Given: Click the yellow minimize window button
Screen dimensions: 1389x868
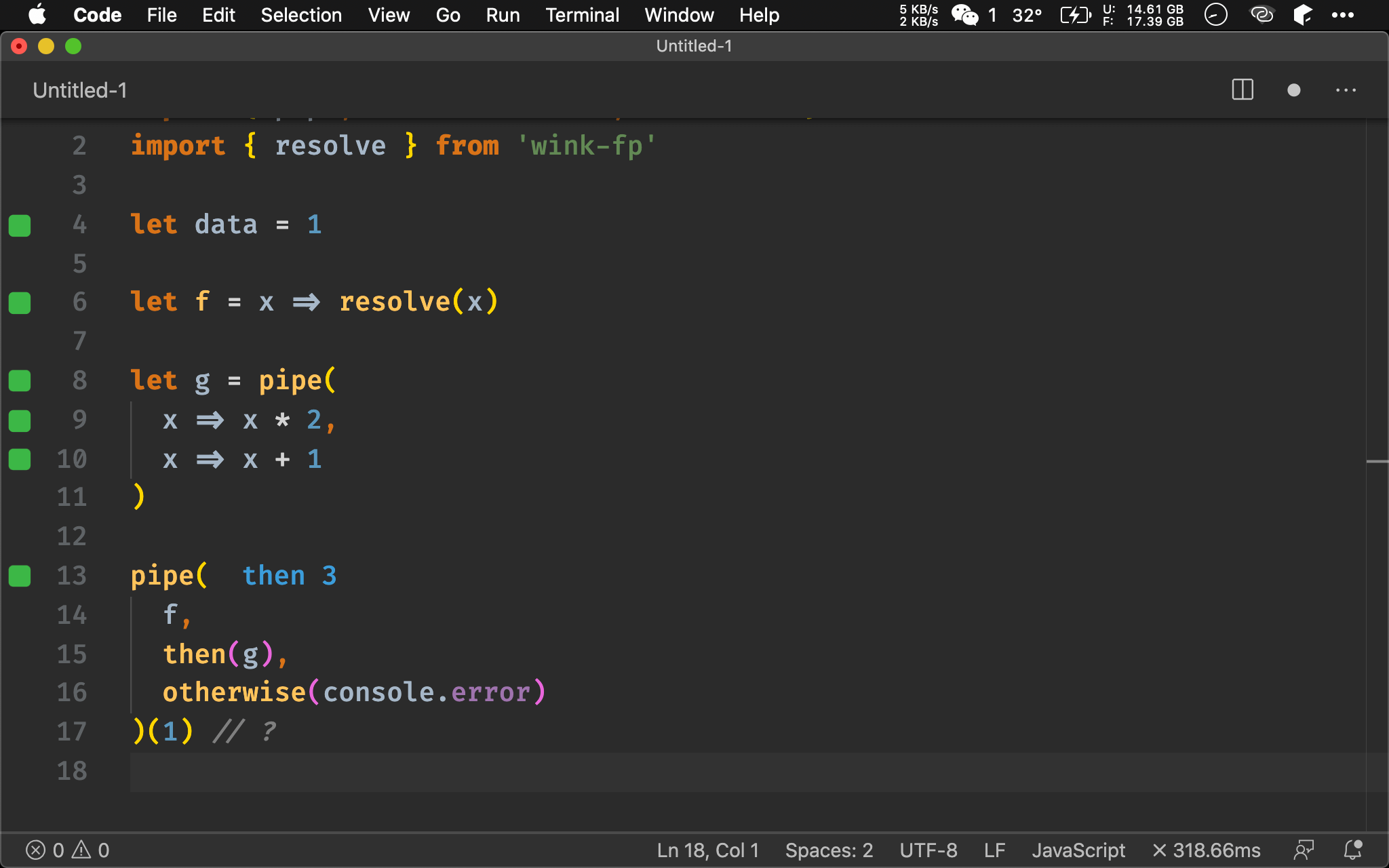Looking at the screenshot, I should [x=46, y=46].
